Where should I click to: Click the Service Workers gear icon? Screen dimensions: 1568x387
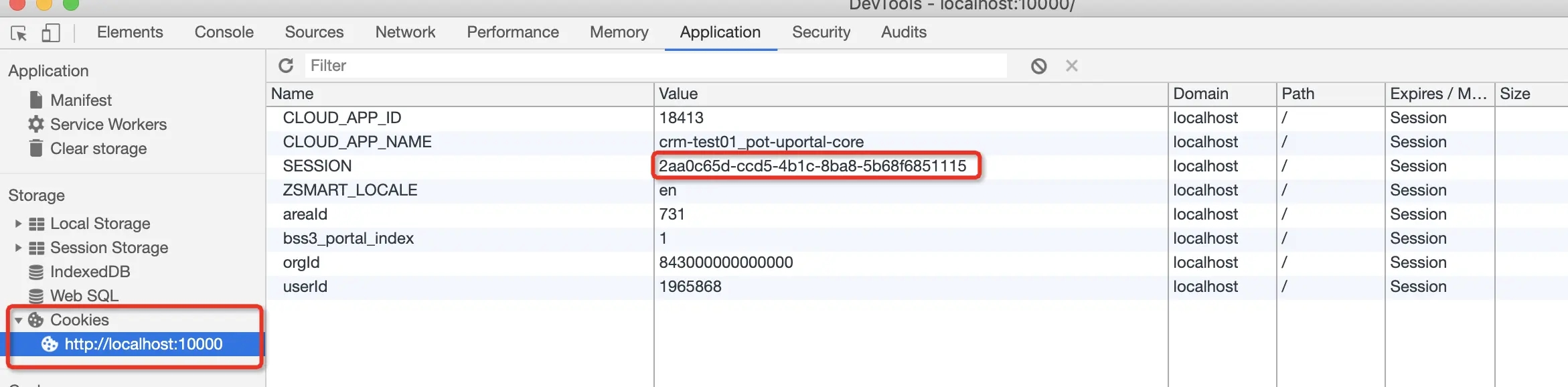[x=36, y=124]
